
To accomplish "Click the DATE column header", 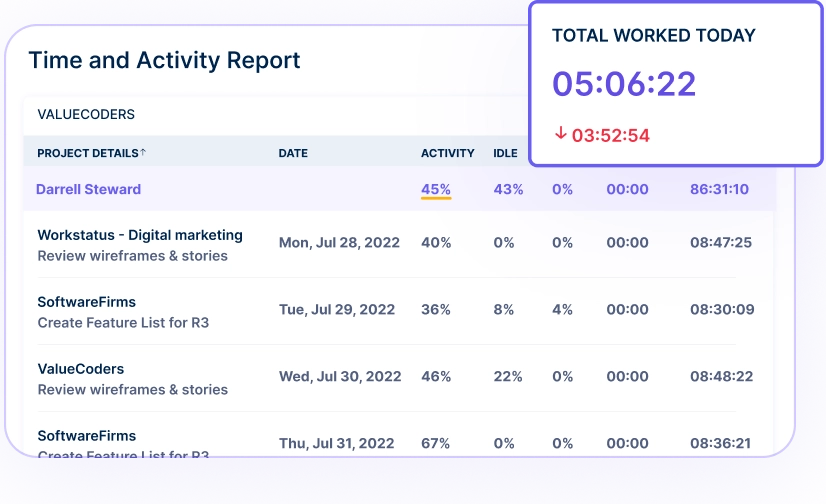I will 293,153.
